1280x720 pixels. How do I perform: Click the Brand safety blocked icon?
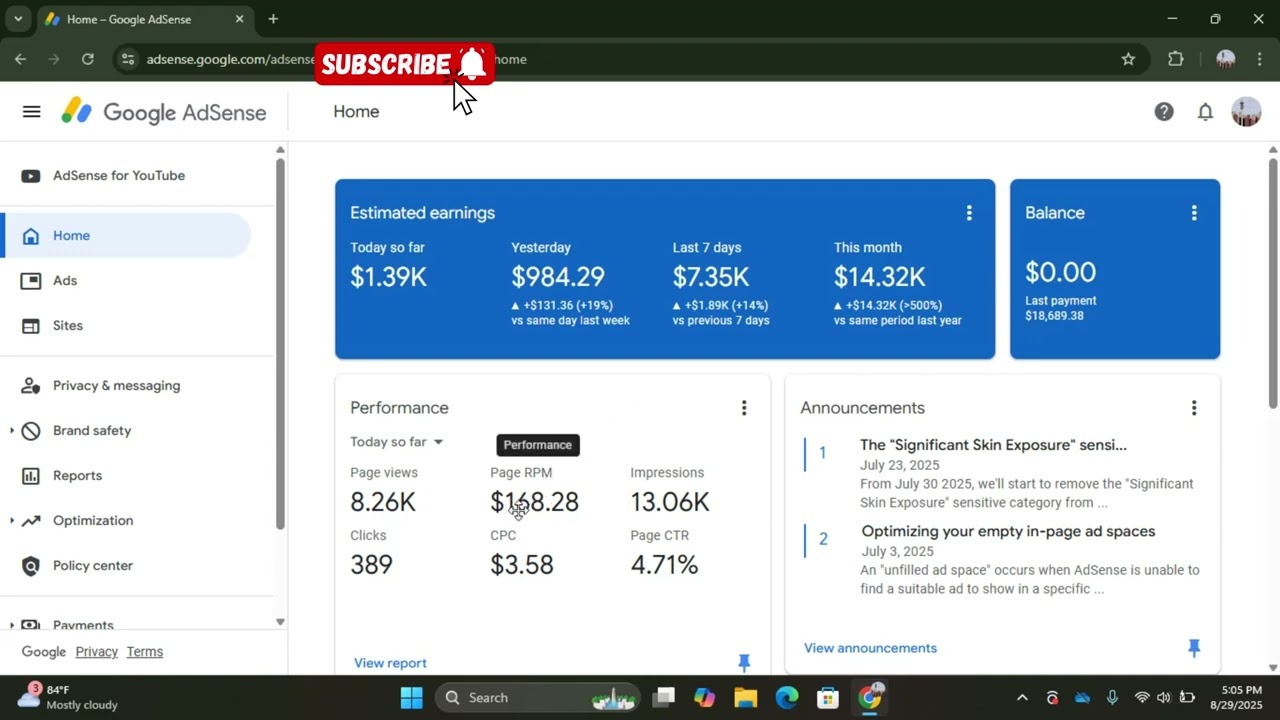tap(31, 431)
